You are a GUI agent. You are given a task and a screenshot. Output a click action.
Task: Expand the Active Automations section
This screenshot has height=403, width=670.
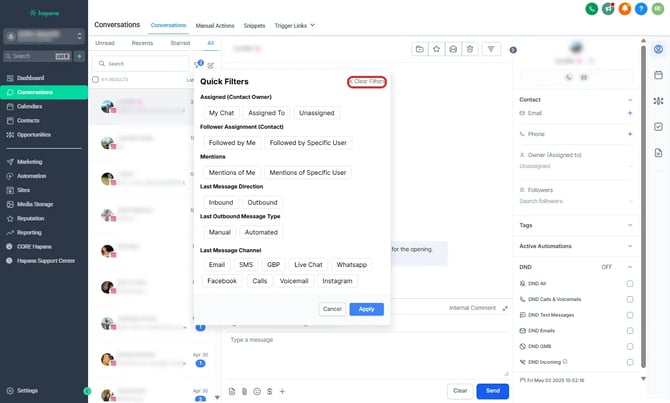629,246
